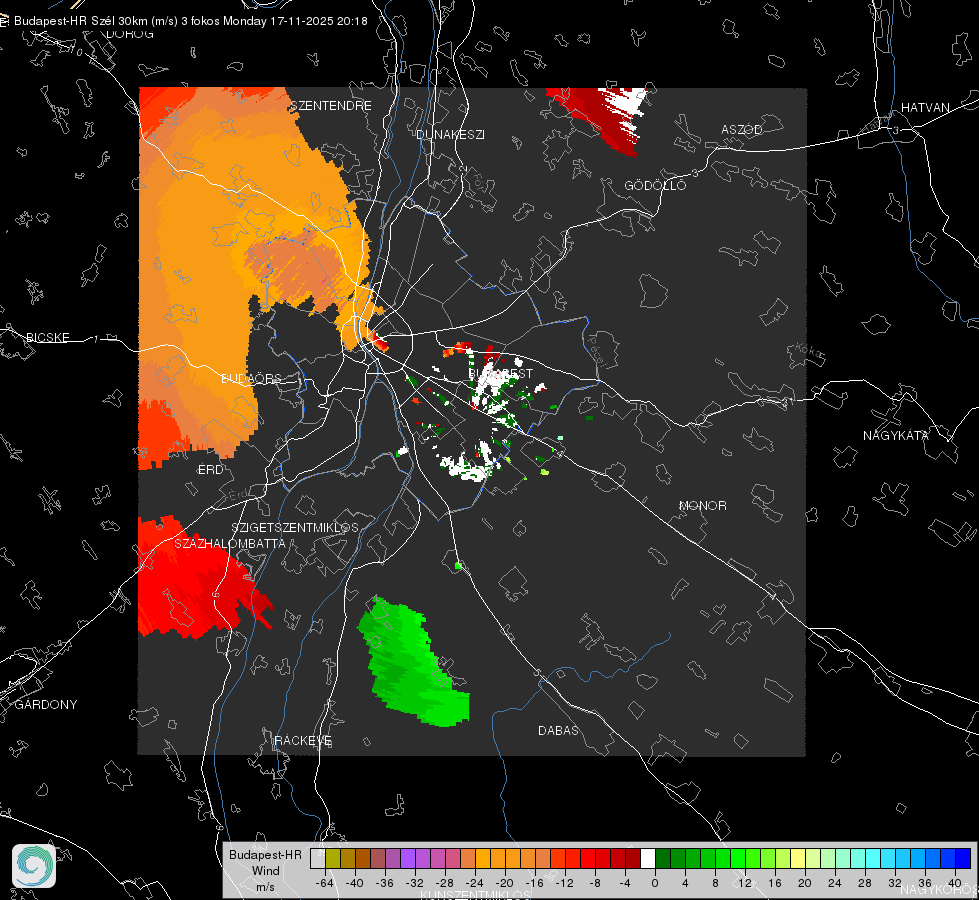
Task: Click the -24 legend scale value
Action: click(475, 883)
